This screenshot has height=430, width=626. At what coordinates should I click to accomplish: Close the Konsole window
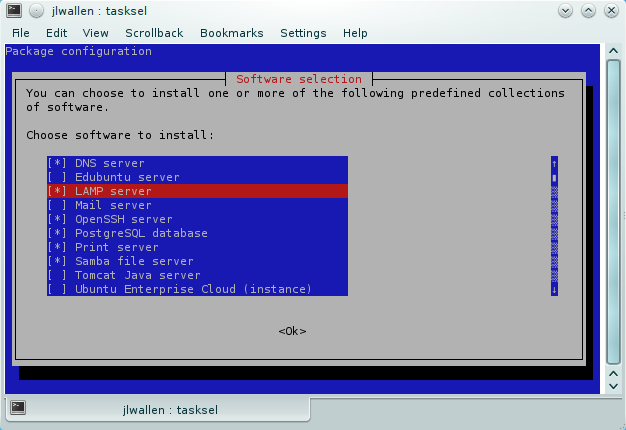click(x=611, y=11)
